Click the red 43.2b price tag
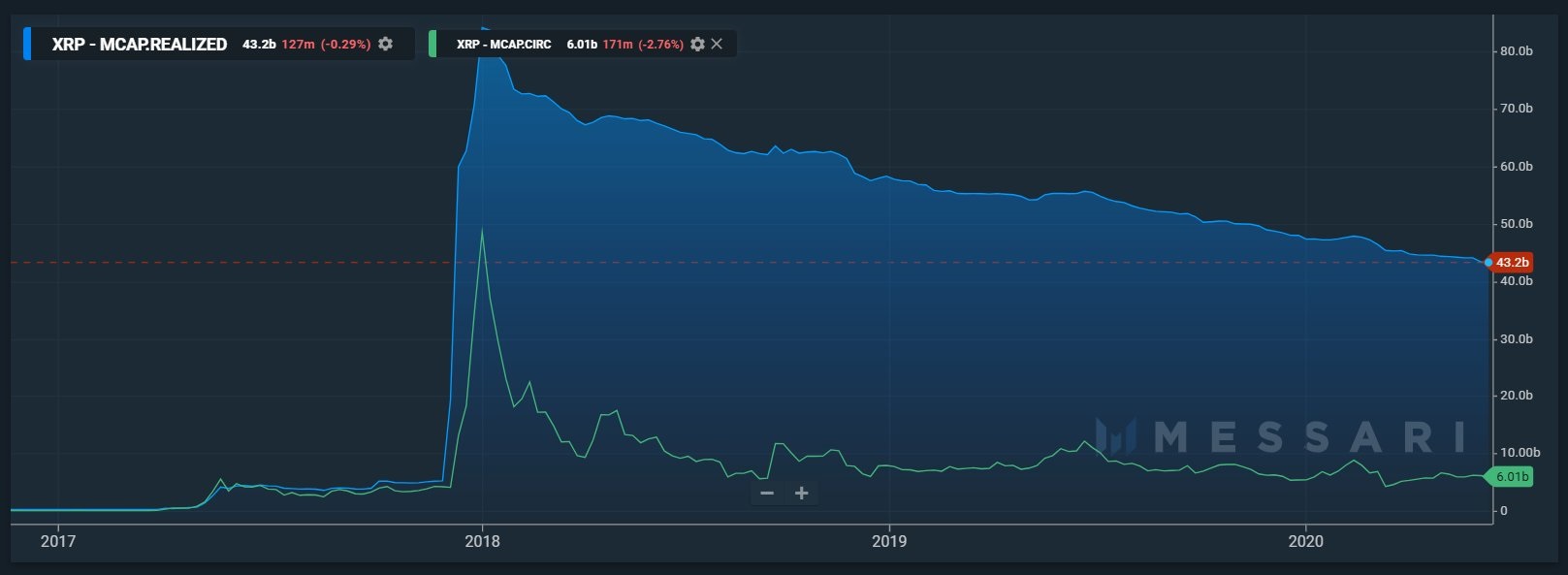This screenshot has height=575, width=1568. pyautogui.click(x=1512, y=263)
